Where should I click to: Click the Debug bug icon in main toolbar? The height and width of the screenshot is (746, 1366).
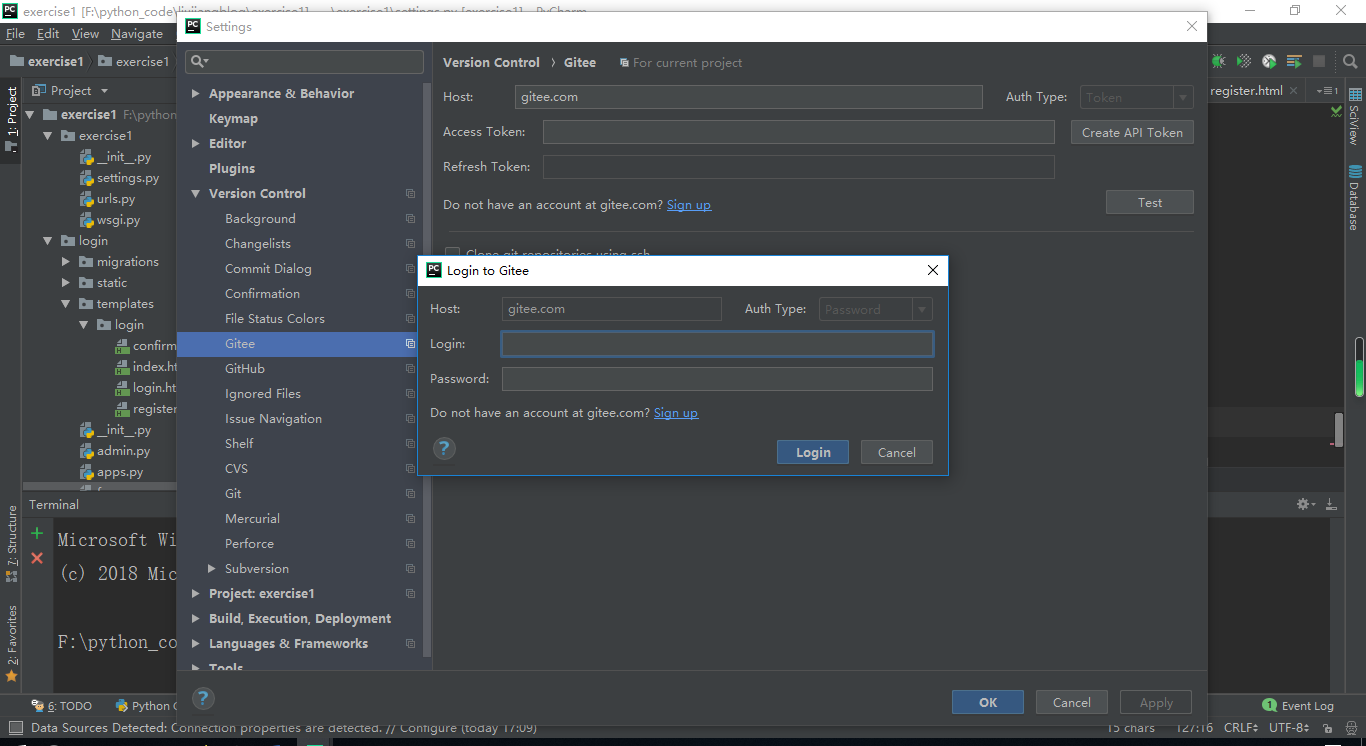(1219, 62)
